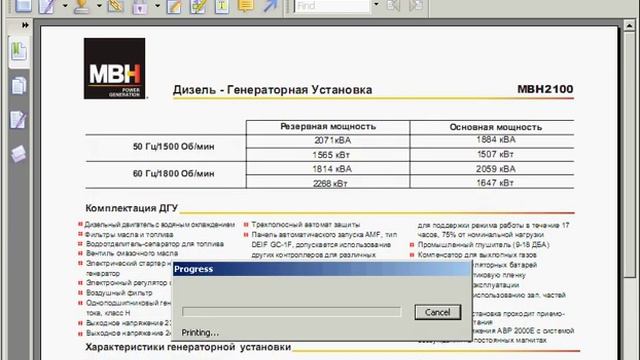Click the vertical scrollbar thumb
Viewport: 640px width, 360px height.
click(x=629, y=154)
